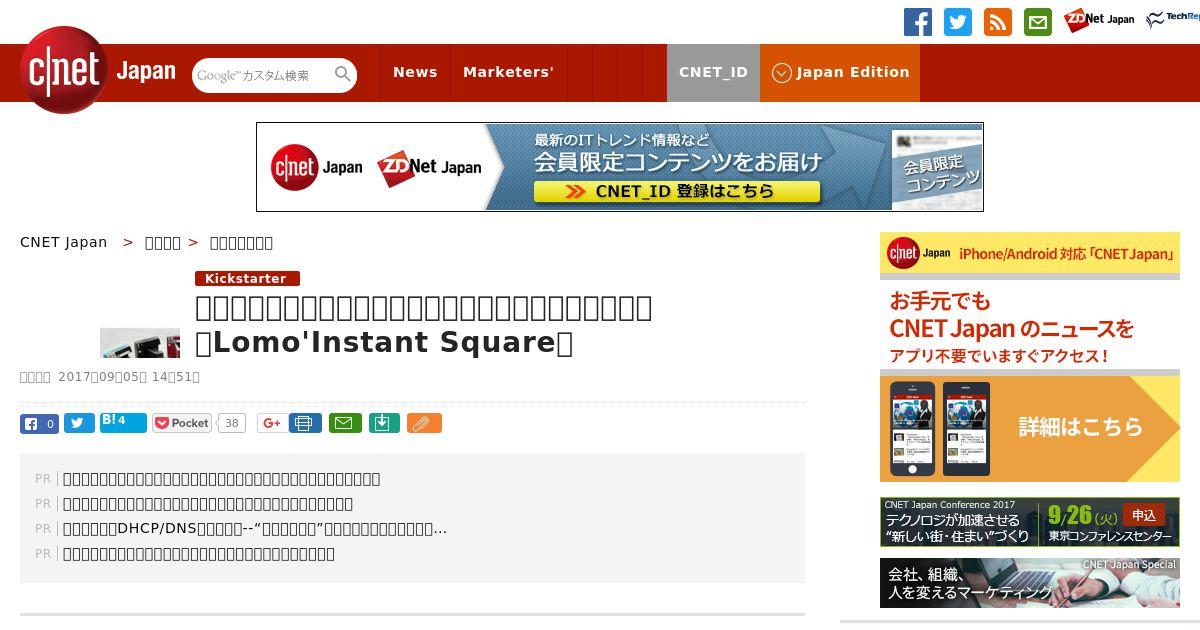Open the News menu item

coord(415,72)
